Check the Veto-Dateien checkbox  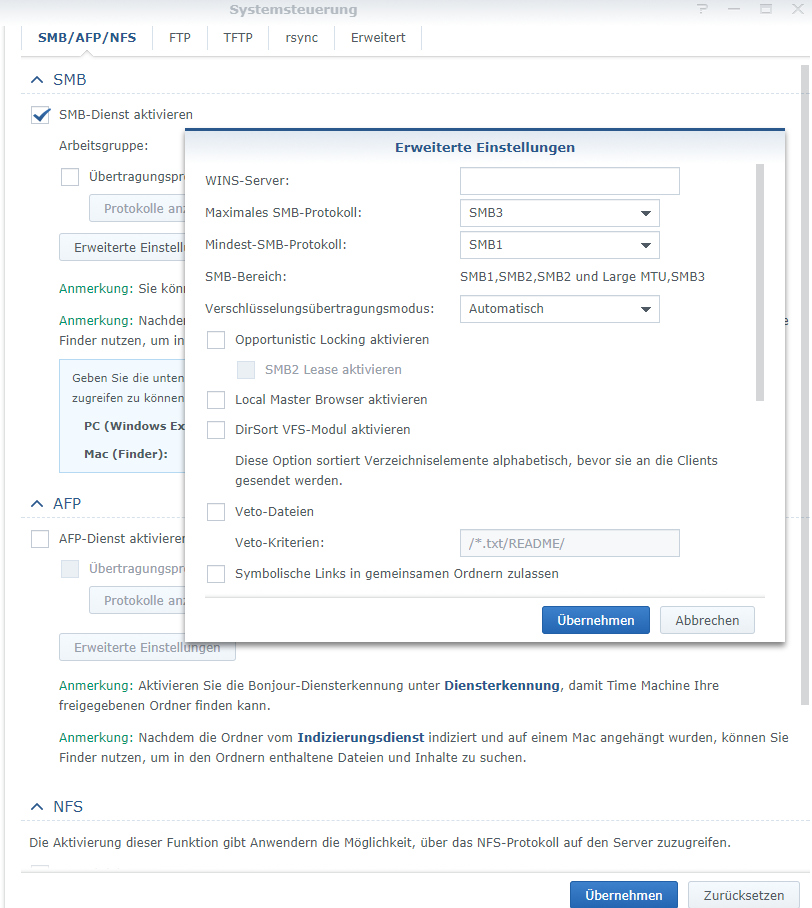pos(216,512)
